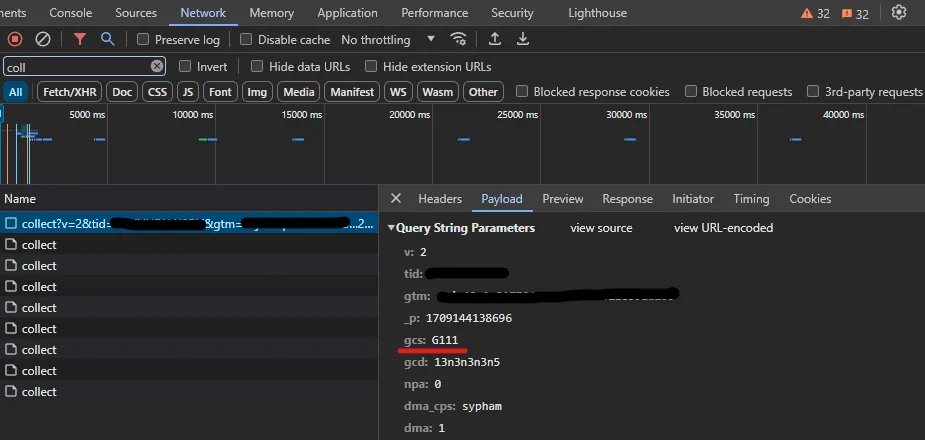Filter by Wasm requests
925x440 pixels.
[438, 91]
